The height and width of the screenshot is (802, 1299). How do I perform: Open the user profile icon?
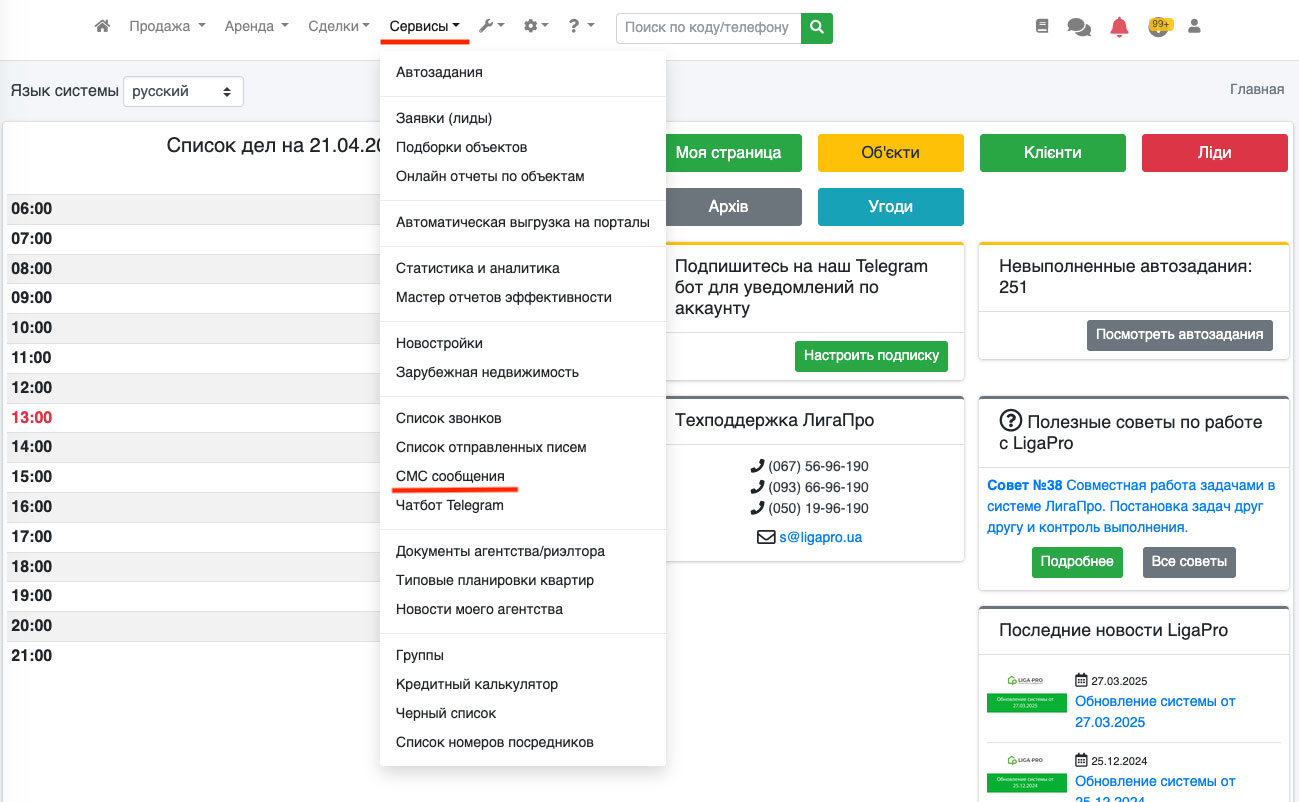click(1194, 27)
